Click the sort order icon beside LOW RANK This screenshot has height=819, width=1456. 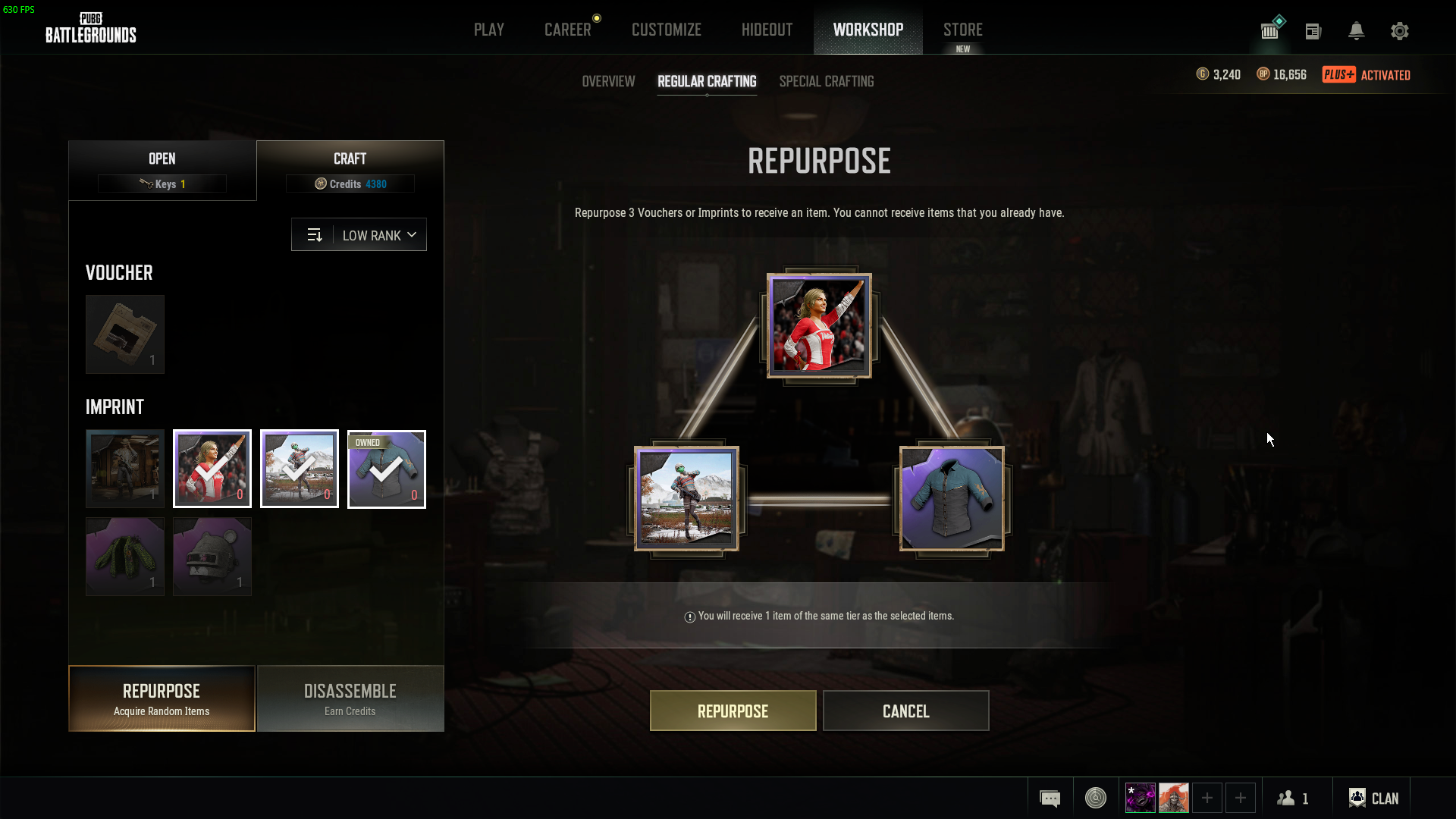pyautogui.click(x=314, y=235)
